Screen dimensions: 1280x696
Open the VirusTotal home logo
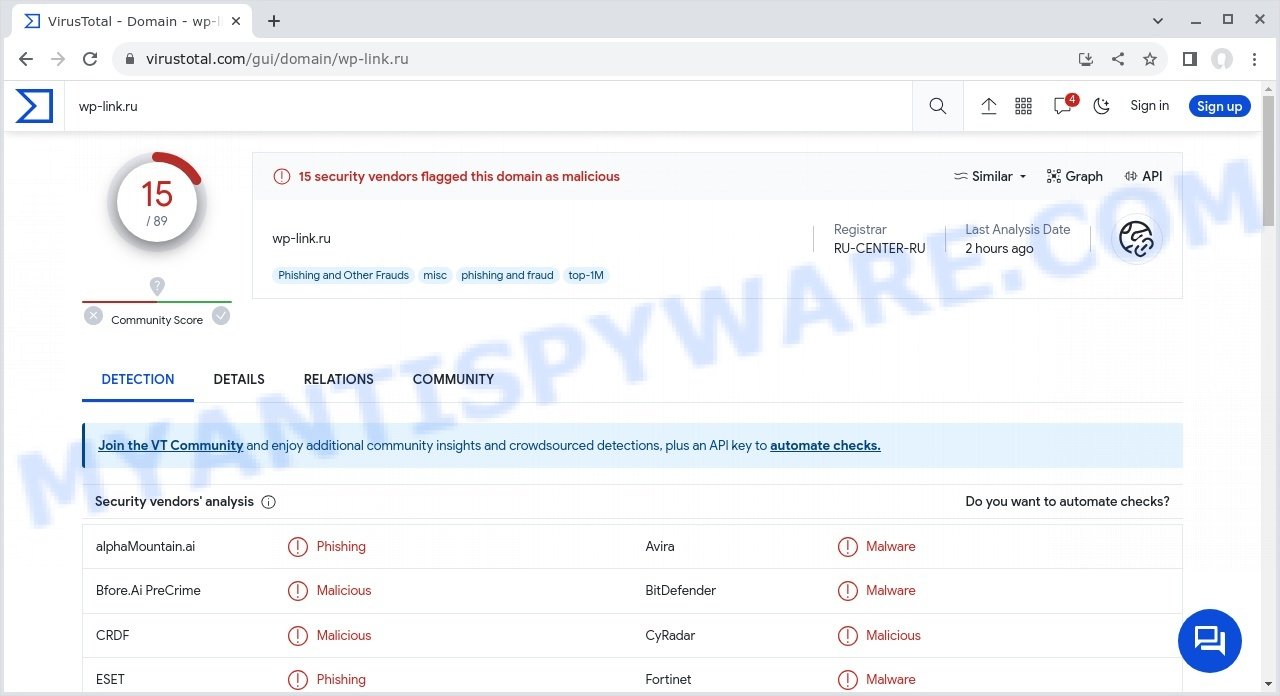click(34, 106)
